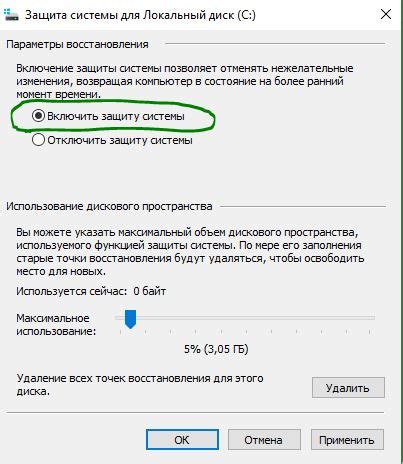The height and width of the screenshot is (464, 403).
Task: Click the Включить защиту системы label text
Action: point(116,116)
